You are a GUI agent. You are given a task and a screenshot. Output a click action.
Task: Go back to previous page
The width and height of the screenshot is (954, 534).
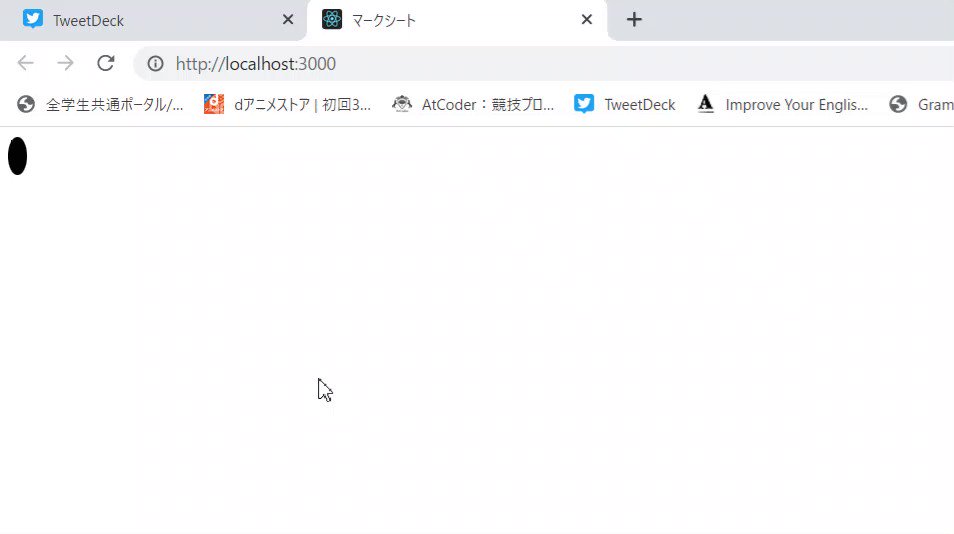tap(26, 63)
